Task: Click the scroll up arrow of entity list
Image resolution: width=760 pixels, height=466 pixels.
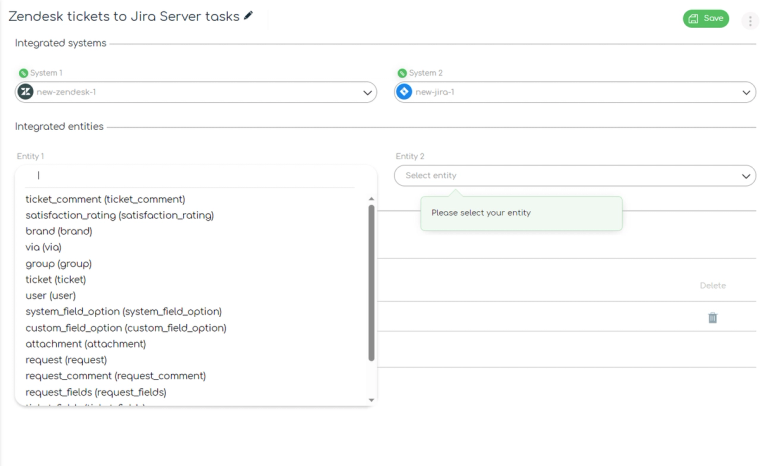Action: pyautogui.click(x=371, y=199)
